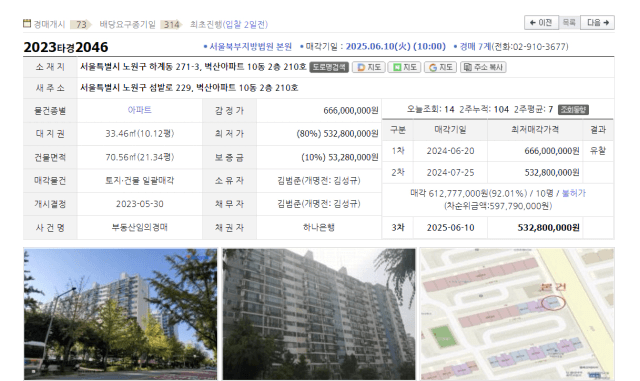Select runner-up amount 차순위금액:597,790,000원
The height and width of the screenshot is (381, 640).
tap(498, 206)
